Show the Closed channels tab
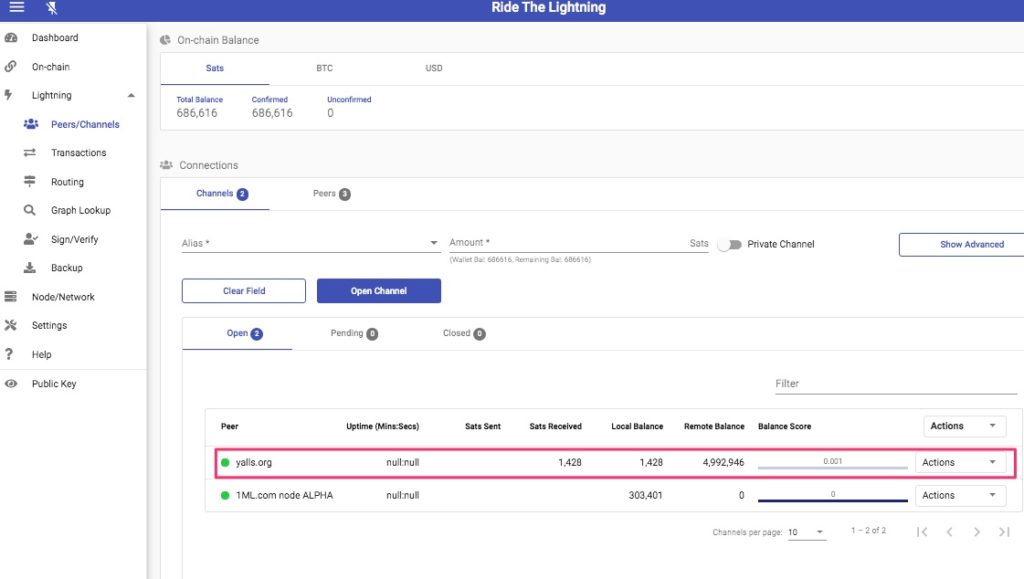The height and width of the screenshot is (579, 1024). (464, 334)
